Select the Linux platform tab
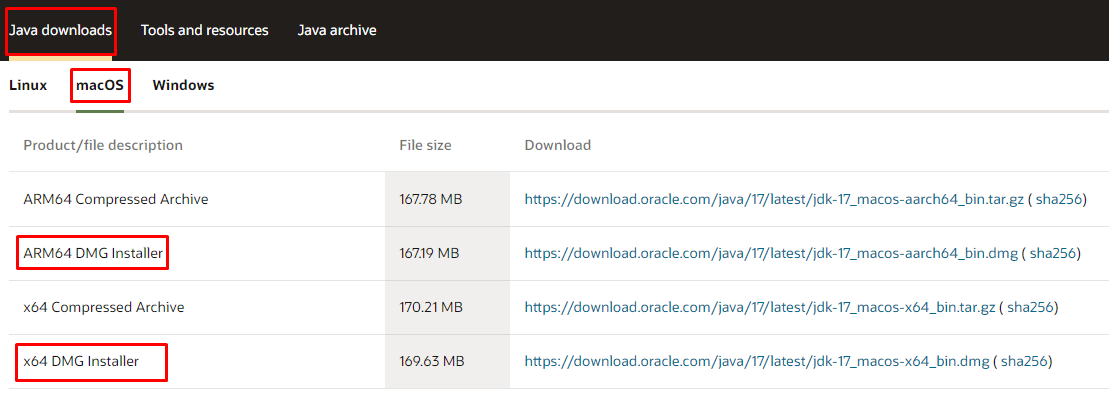Viewport: 1109px width, 414px height. tap(28, 85)
